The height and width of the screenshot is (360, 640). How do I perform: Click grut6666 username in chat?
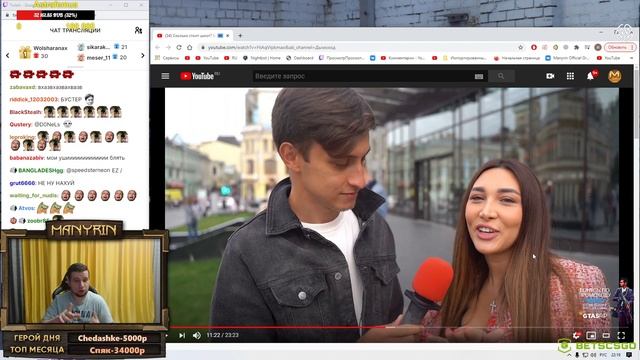pyautogui.click(x=22, y=183)
